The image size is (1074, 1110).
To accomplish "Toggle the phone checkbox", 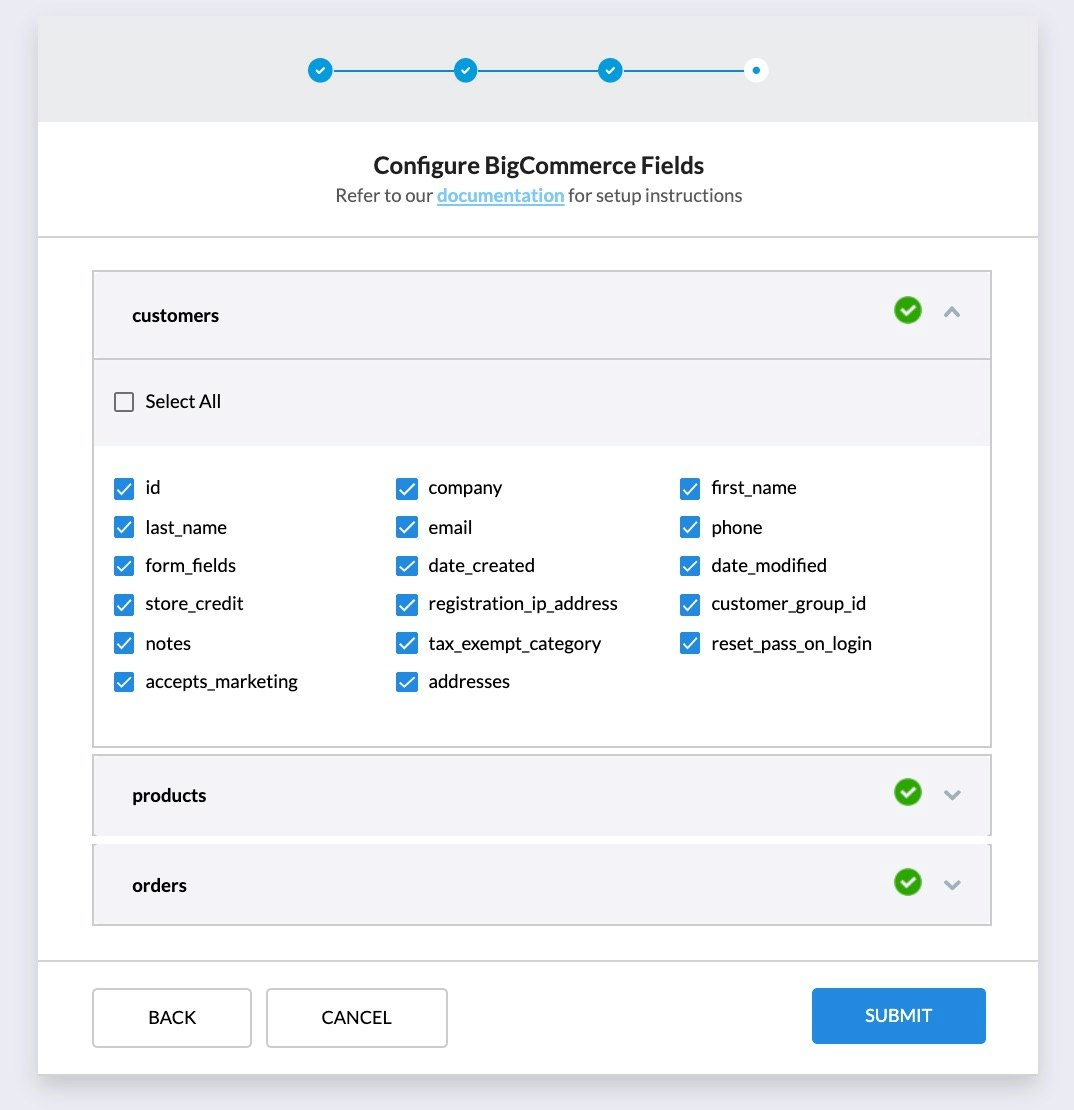I will coord(690,527).
